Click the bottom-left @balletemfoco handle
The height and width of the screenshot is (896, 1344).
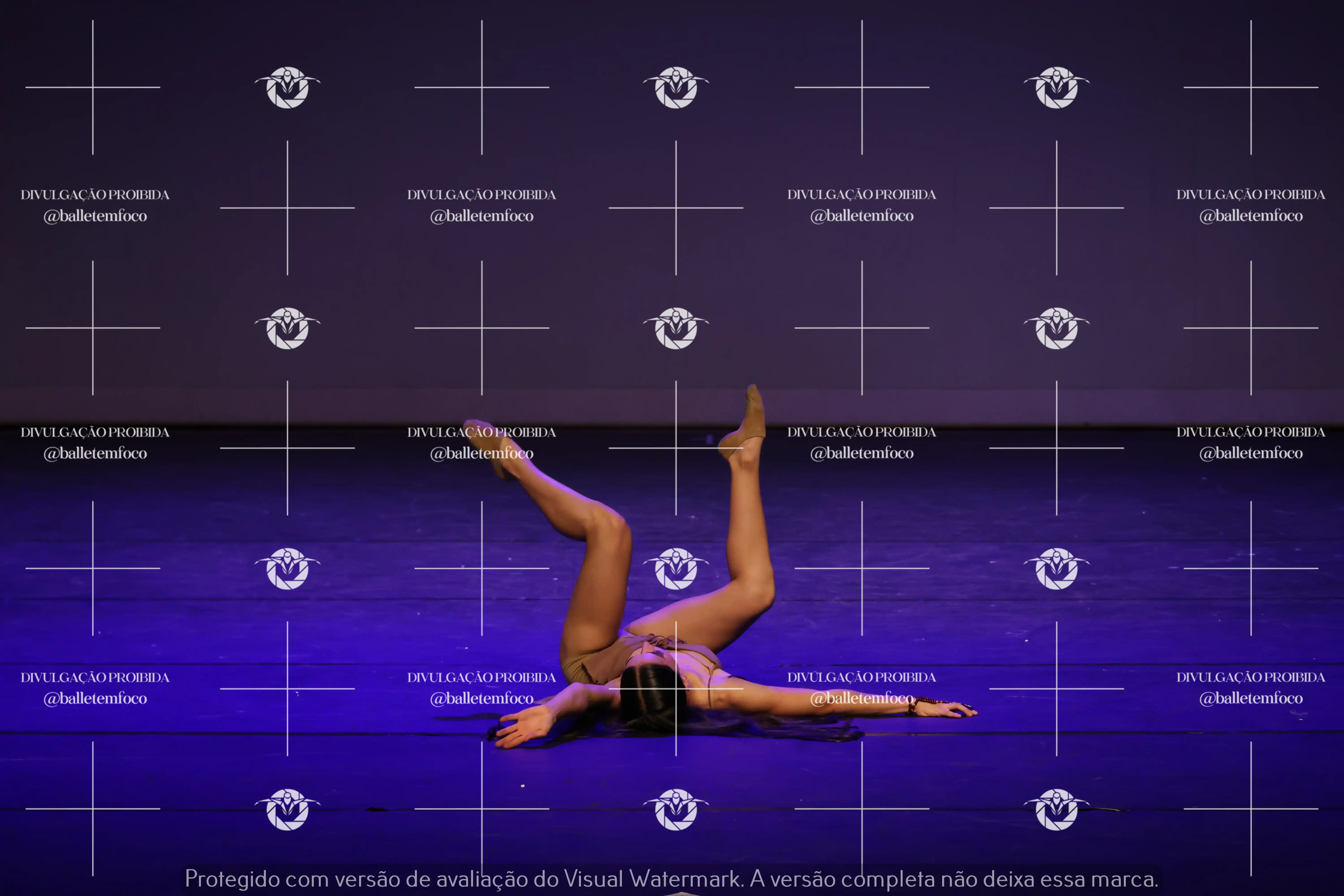click(95, 698)
